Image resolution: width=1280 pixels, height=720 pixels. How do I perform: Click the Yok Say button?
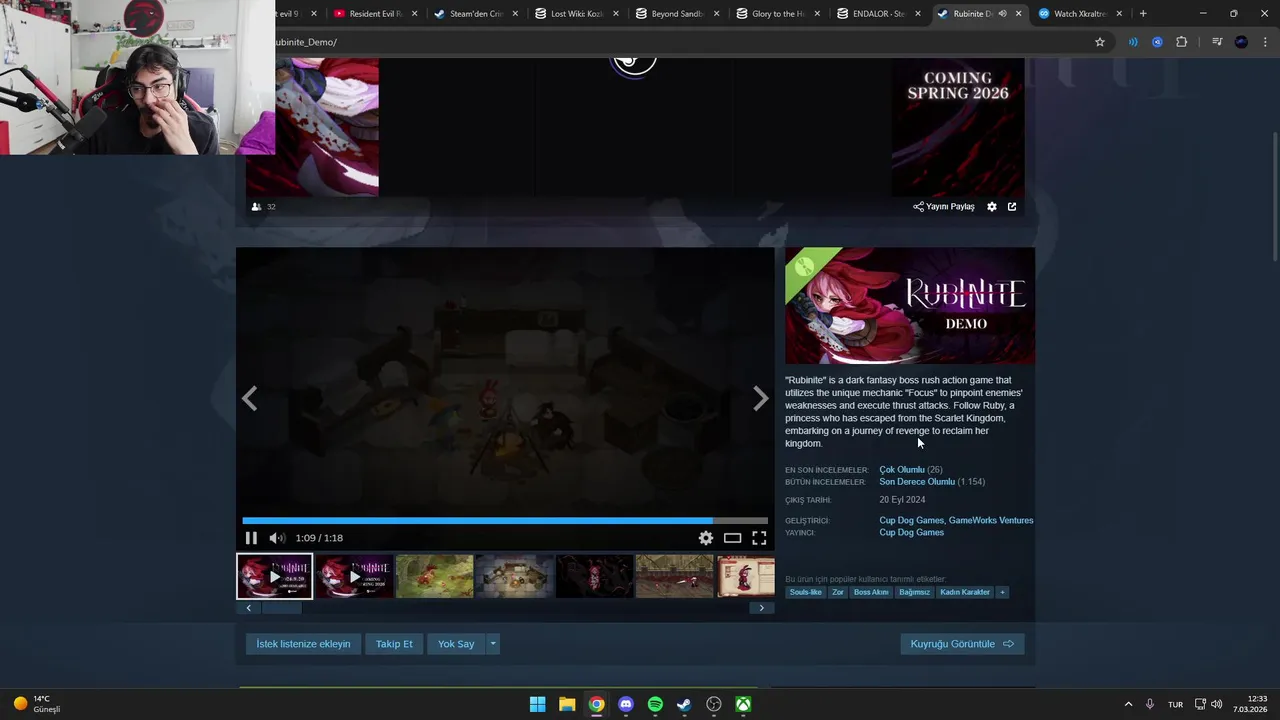[x=456, y=644]
